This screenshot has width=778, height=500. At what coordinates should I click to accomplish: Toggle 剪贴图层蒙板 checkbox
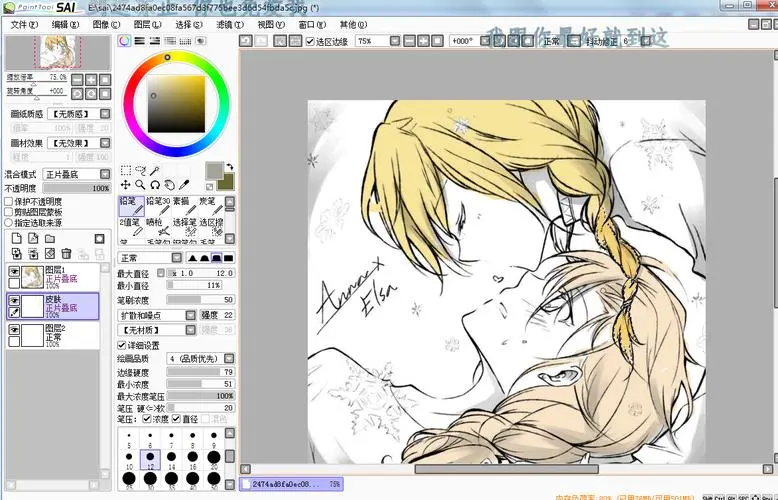pos(8,212)
